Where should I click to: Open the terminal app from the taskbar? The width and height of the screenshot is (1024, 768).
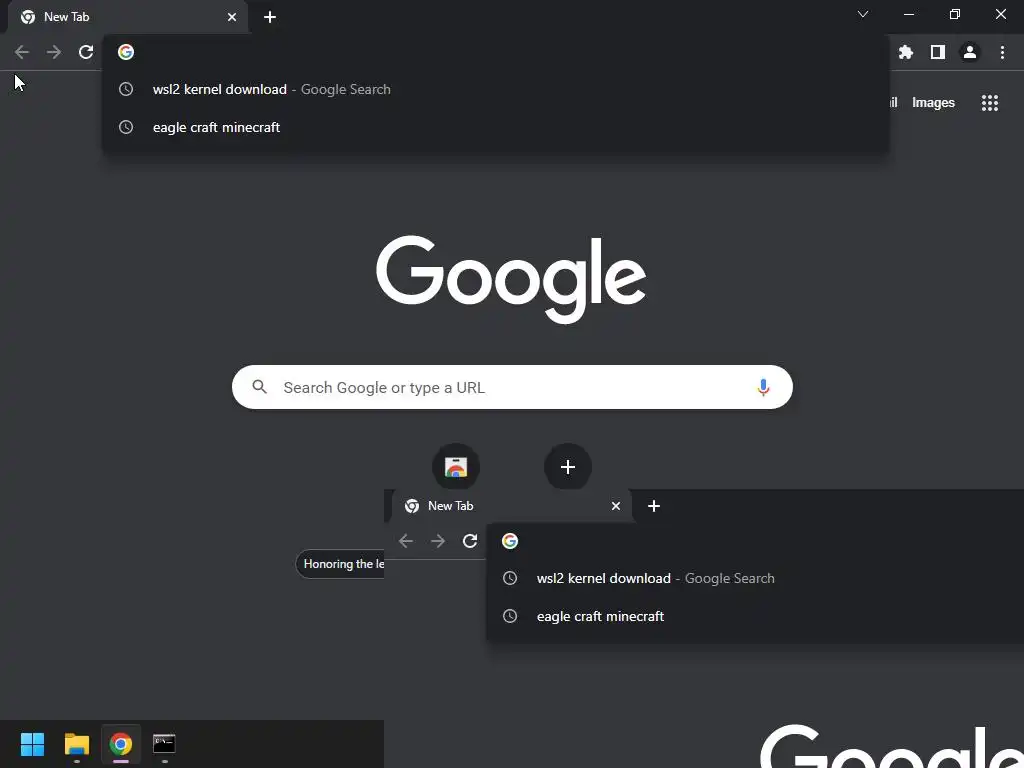click(164, 744)
